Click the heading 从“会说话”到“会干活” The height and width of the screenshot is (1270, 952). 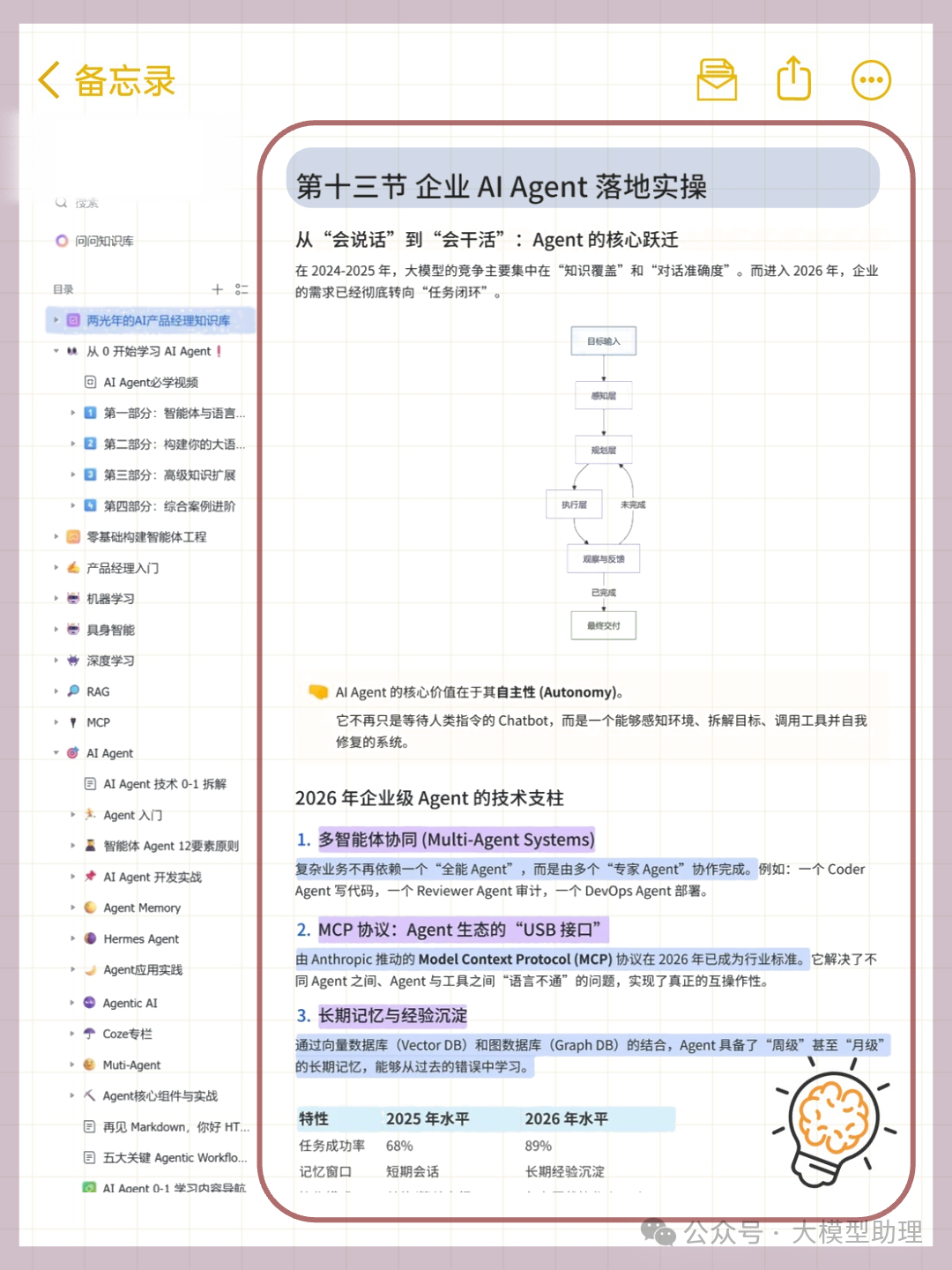(487, 240)
